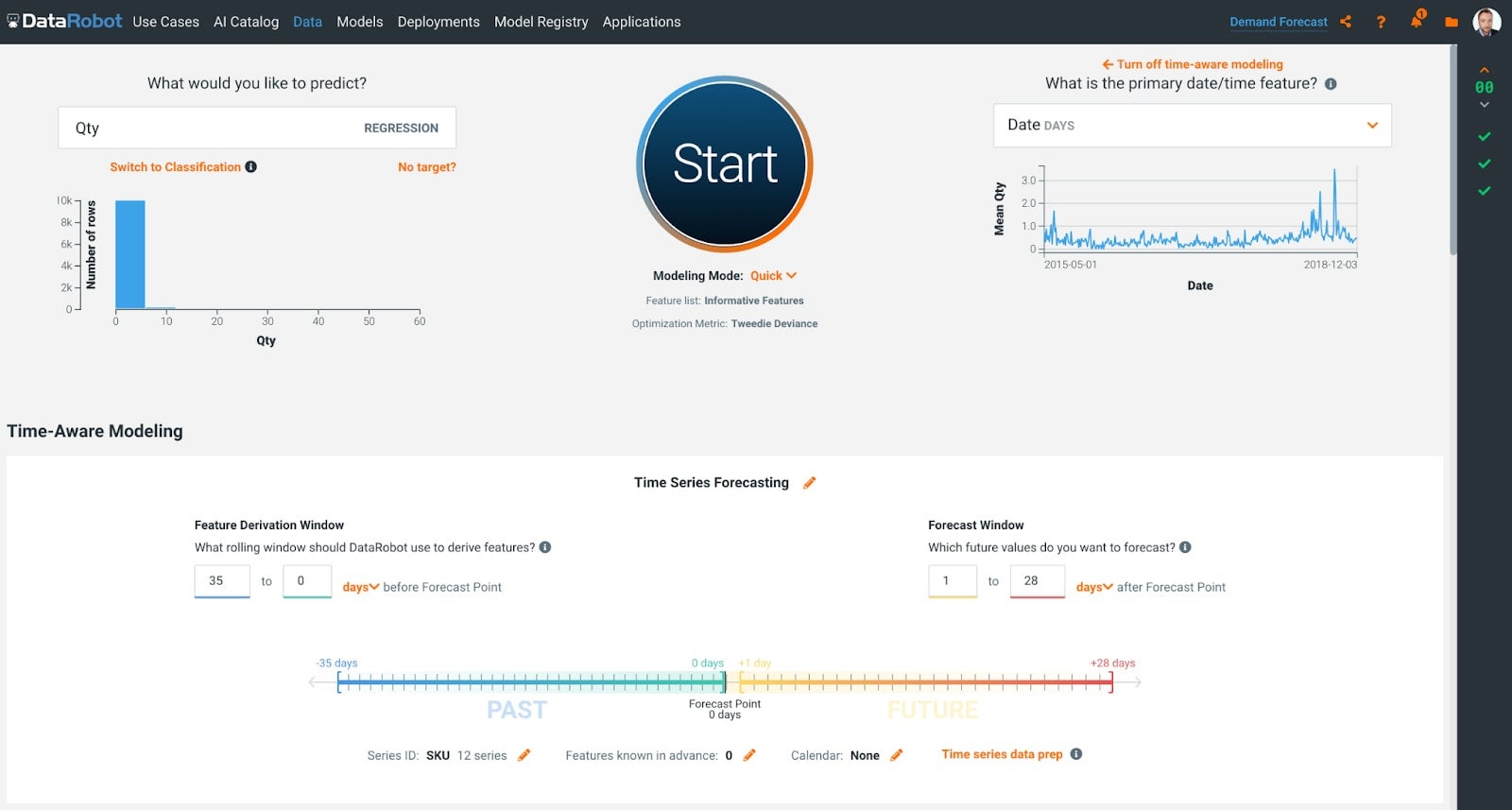Click the big Start button
The image size is (1512, 810).
tap(725, 164)
